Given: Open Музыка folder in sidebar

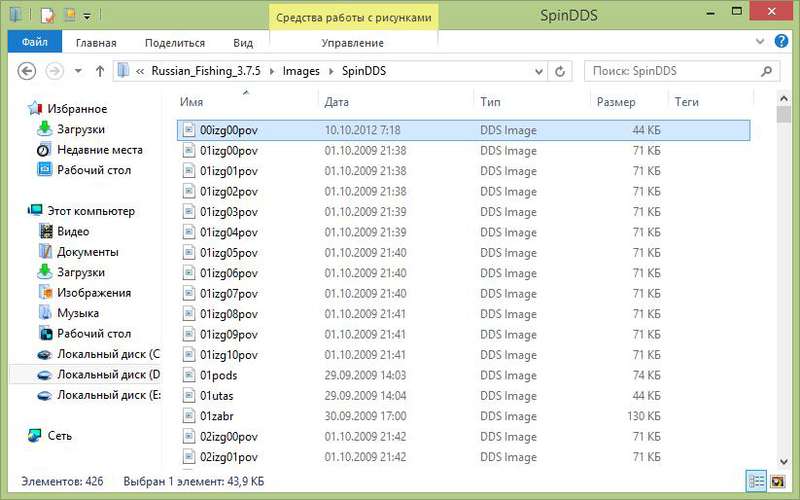Looking at the screenshot, I should (78, 313).
